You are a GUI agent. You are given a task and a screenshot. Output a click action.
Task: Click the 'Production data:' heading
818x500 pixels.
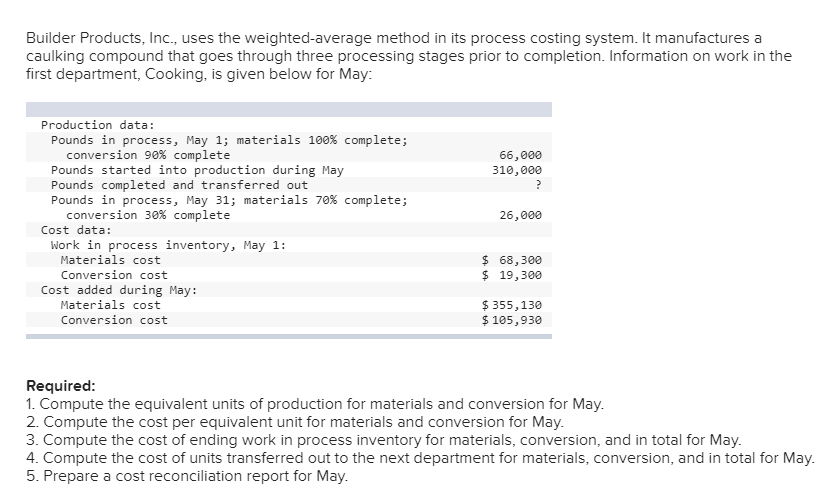click(98, 125)
